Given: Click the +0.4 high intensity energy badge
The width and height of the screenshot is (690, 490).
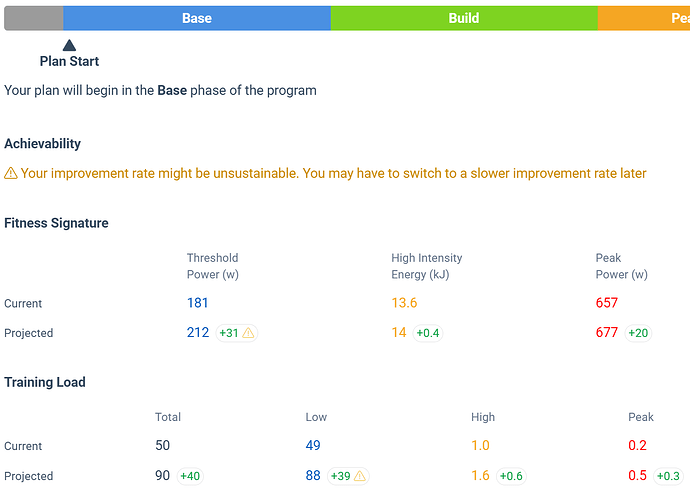Looking at the screenshot, I should (428, 333).
